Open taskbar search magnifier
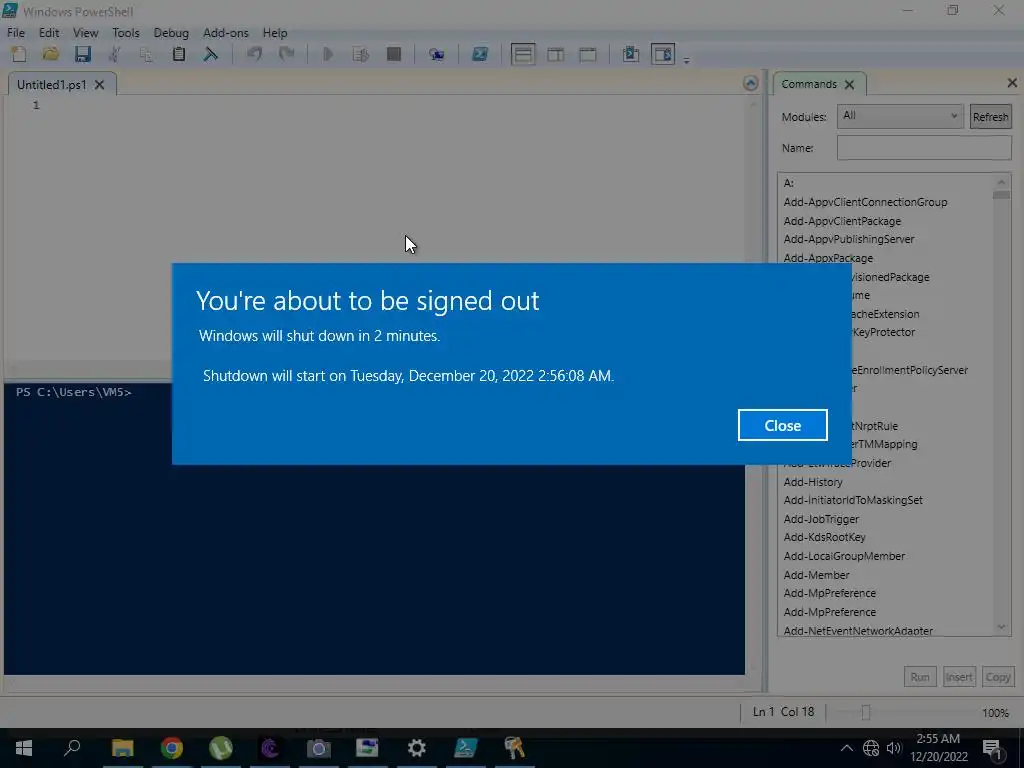 pos(72,748)
